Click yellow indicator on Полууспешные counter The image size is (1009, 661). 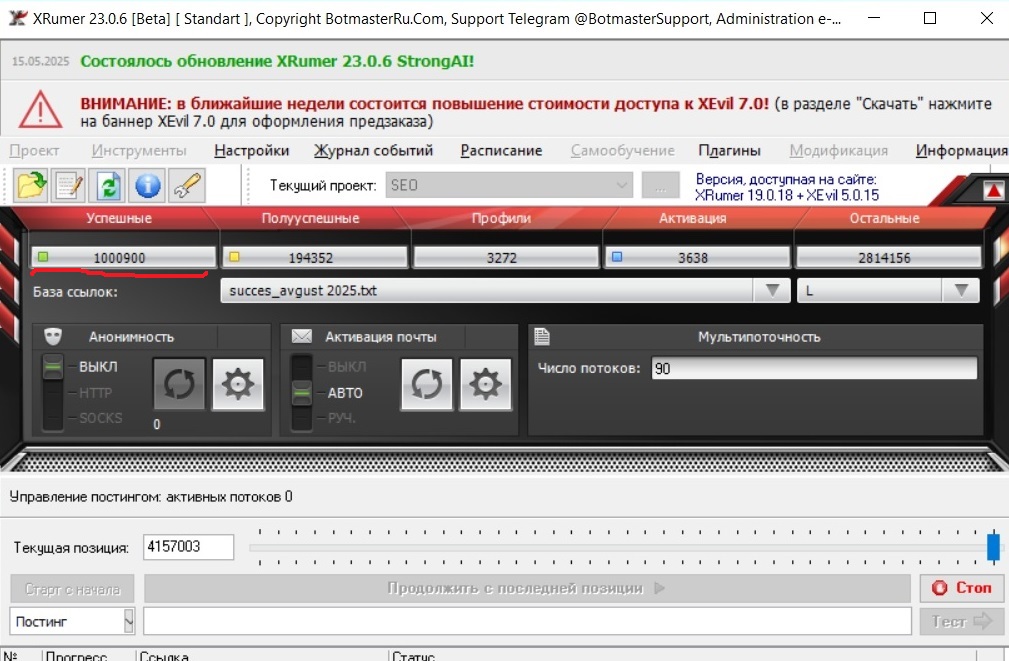pos(234,257)
